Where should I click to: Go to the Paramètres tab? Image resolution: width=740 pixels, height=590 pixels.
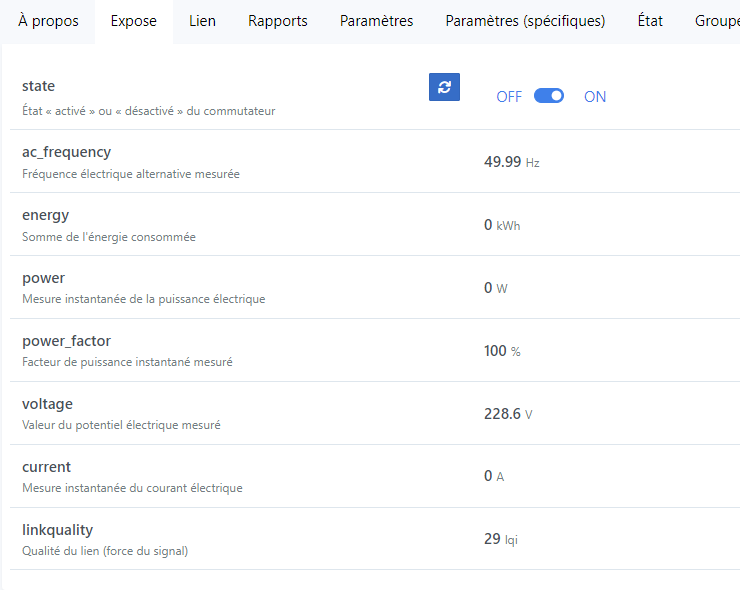[376, 21]
